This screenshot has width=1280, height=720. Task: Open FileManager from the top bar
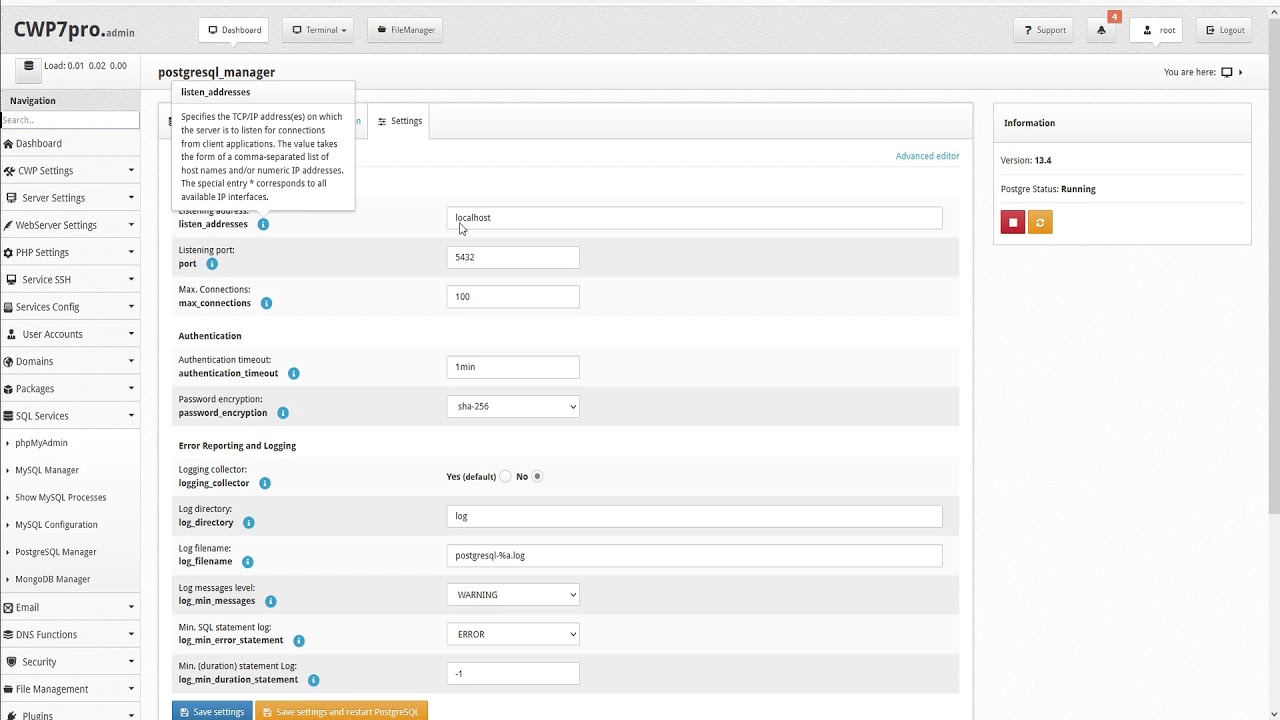[406, 30]
